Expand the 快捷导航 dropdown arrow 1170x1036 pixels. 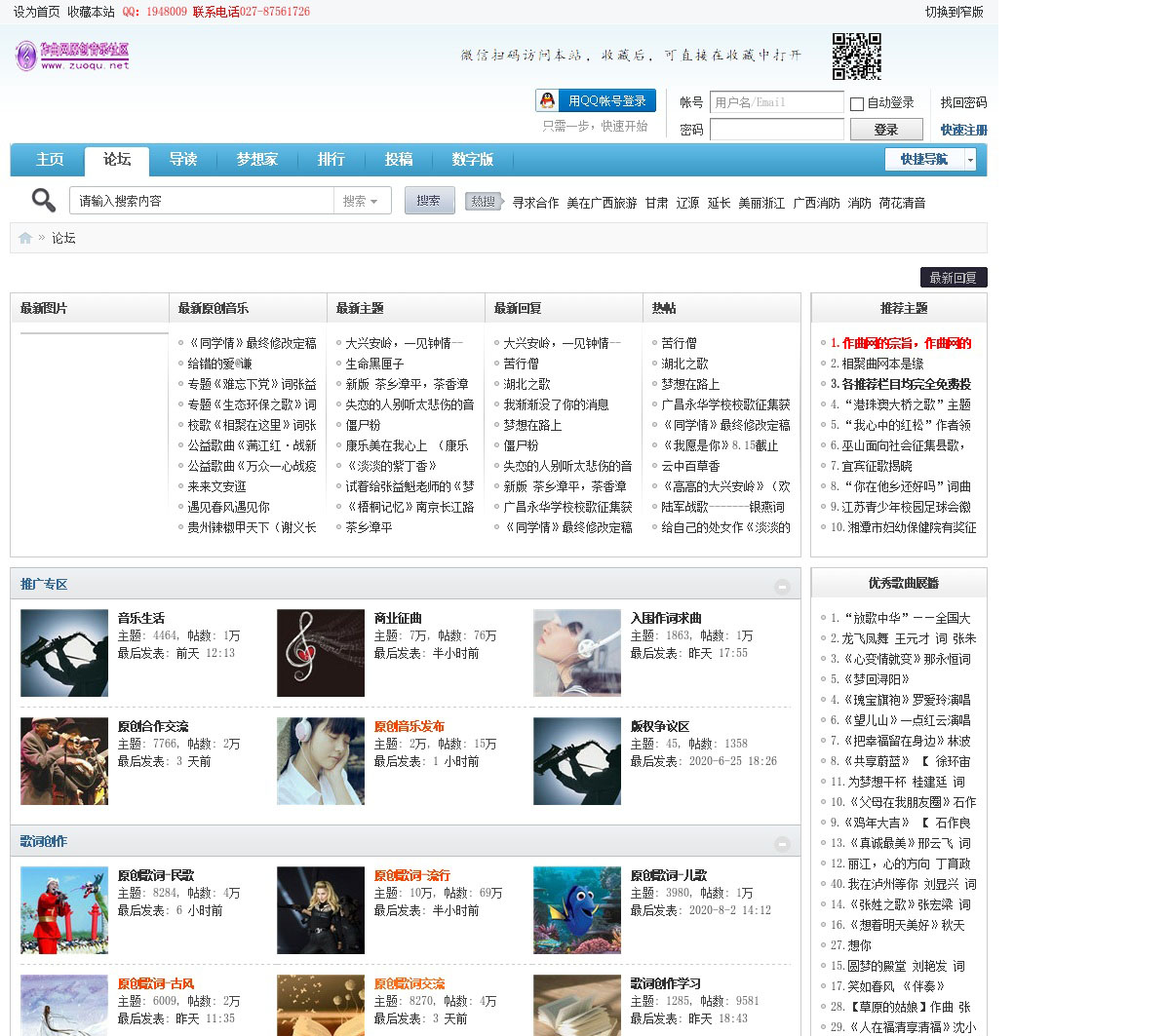click(x=970, y=160)
